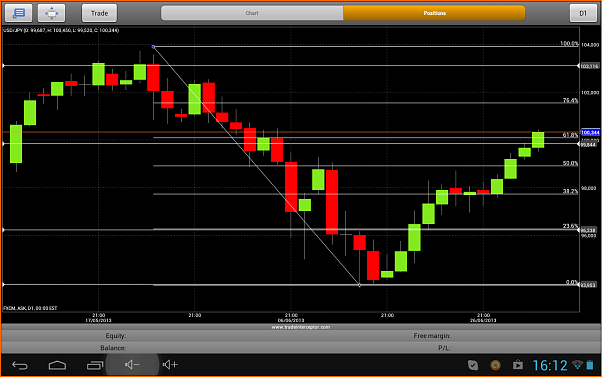Click the Balance label
This screenshot has height=377, width=602.
[113, 348]
